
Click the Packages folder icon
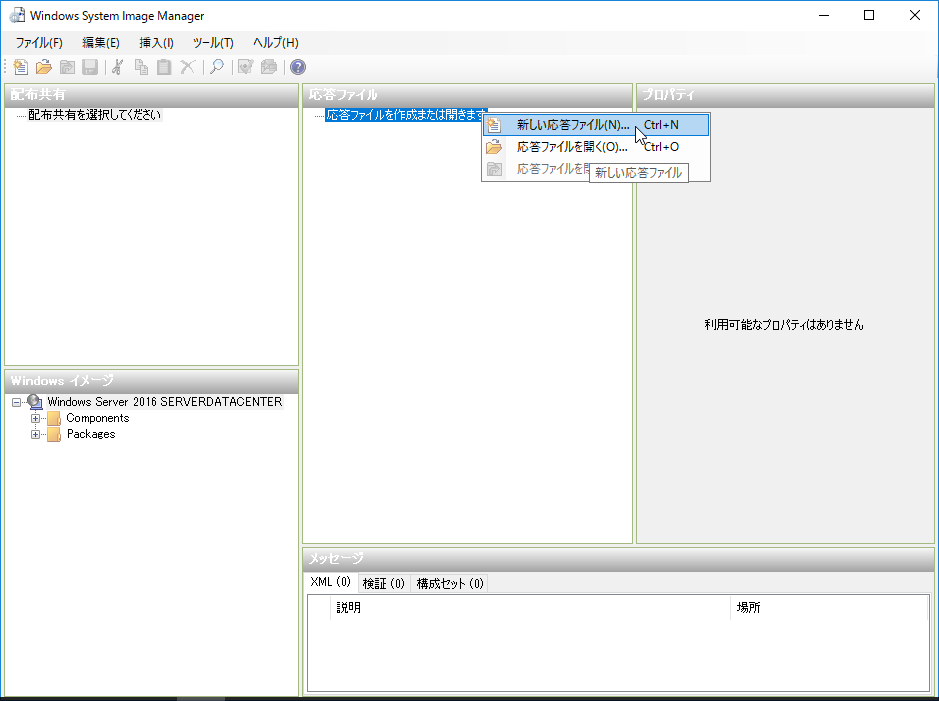(54, 435)
